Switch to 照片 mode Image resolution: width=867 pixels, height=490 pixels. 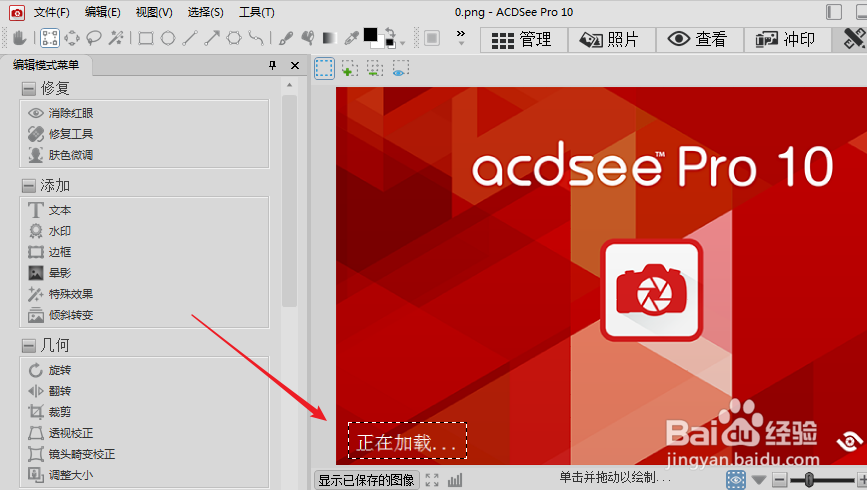[x=612, y=39]
